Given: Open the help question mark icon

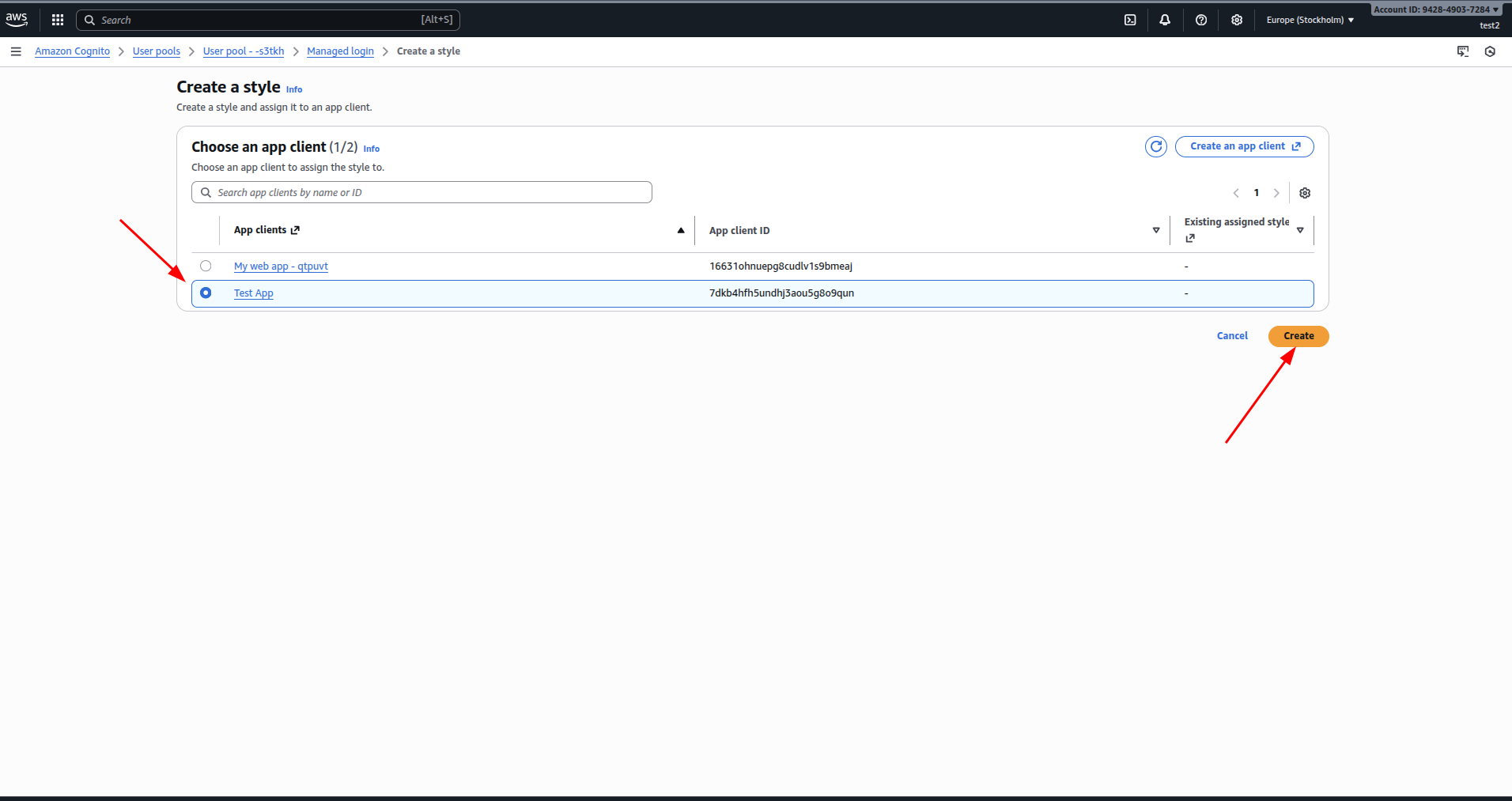Looking at the screenshot, I should [x=1201, y=20].
